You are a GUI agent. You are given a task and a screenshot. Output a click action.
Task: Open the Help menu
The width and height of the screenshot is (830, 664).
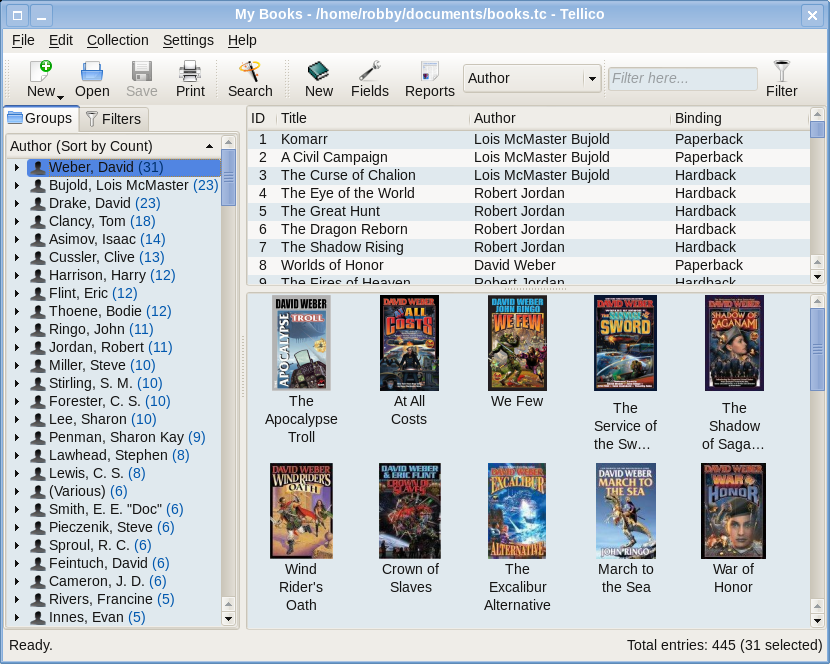(x=242, y=40)
